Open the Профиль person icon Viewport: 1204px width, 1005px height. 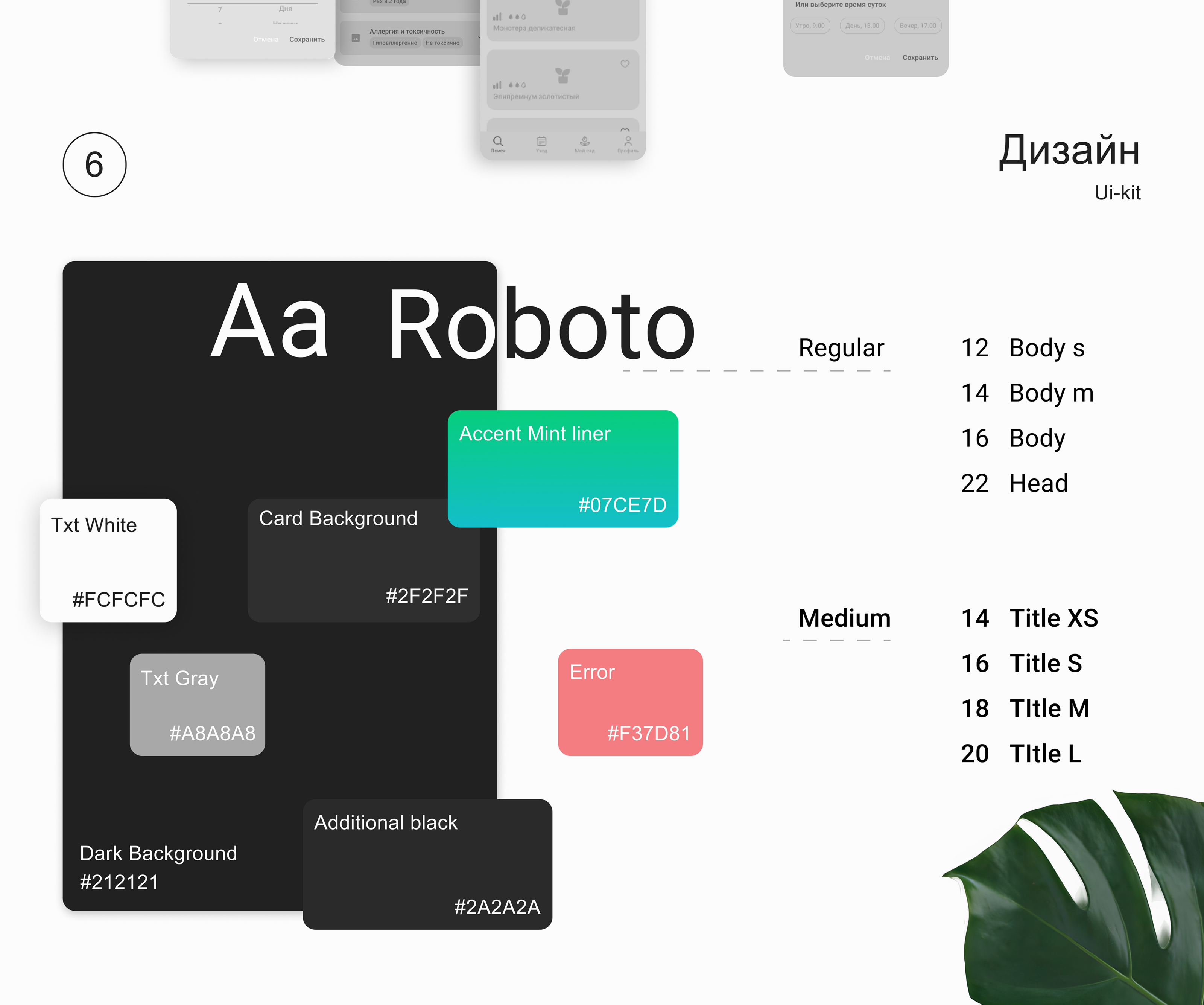pos(628,141)
